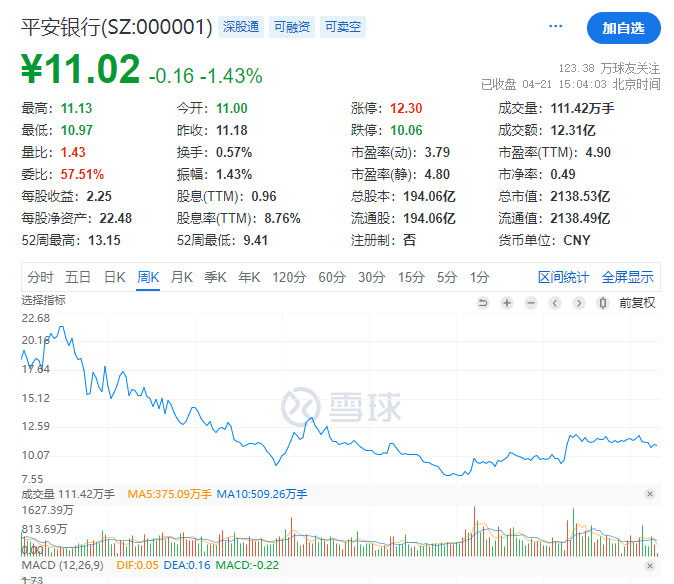Open 区间统计 range statistics link

pos(563,277)
